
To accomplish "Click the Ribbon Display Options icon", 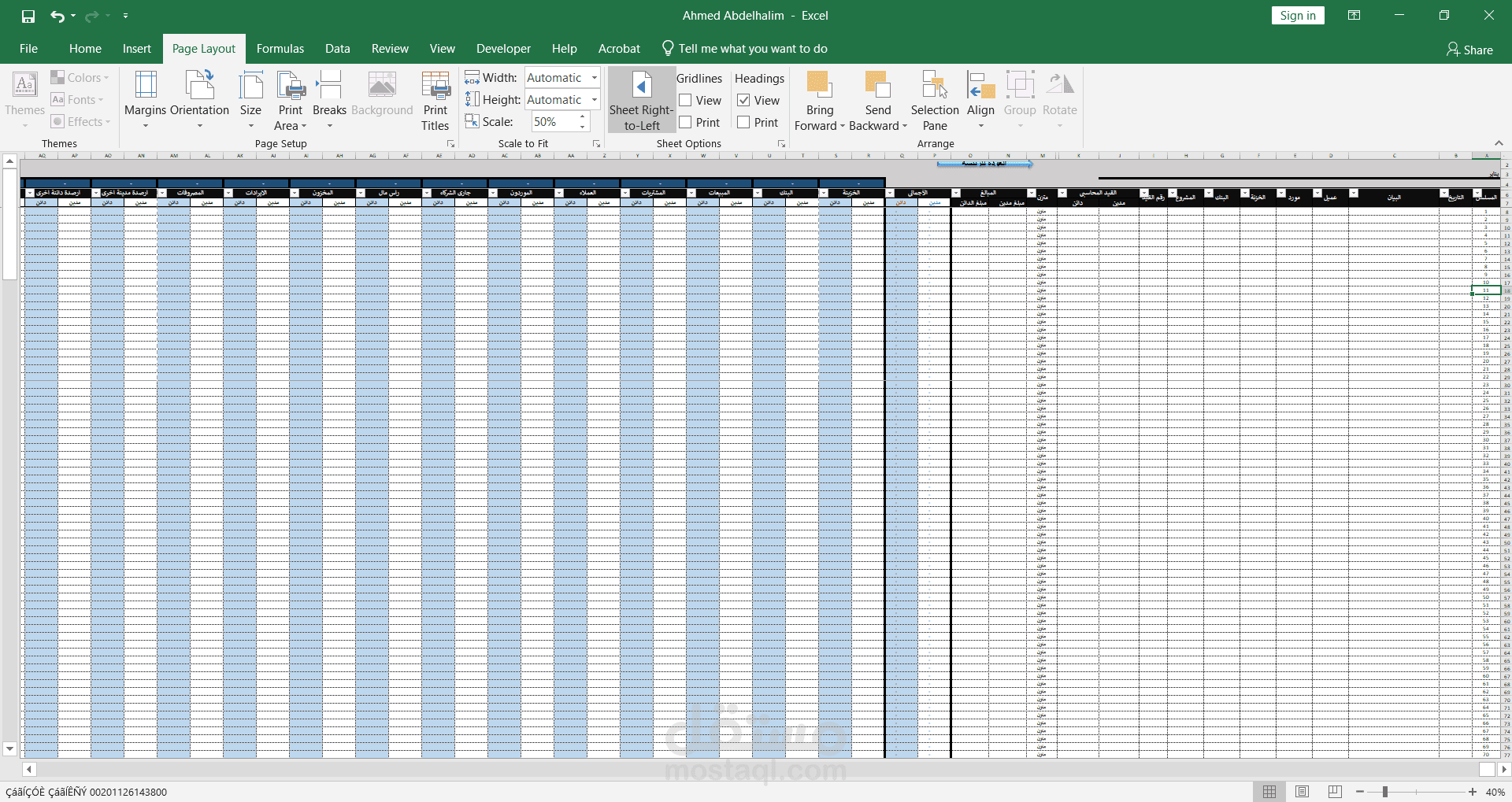I will [x=1354, y=16].
